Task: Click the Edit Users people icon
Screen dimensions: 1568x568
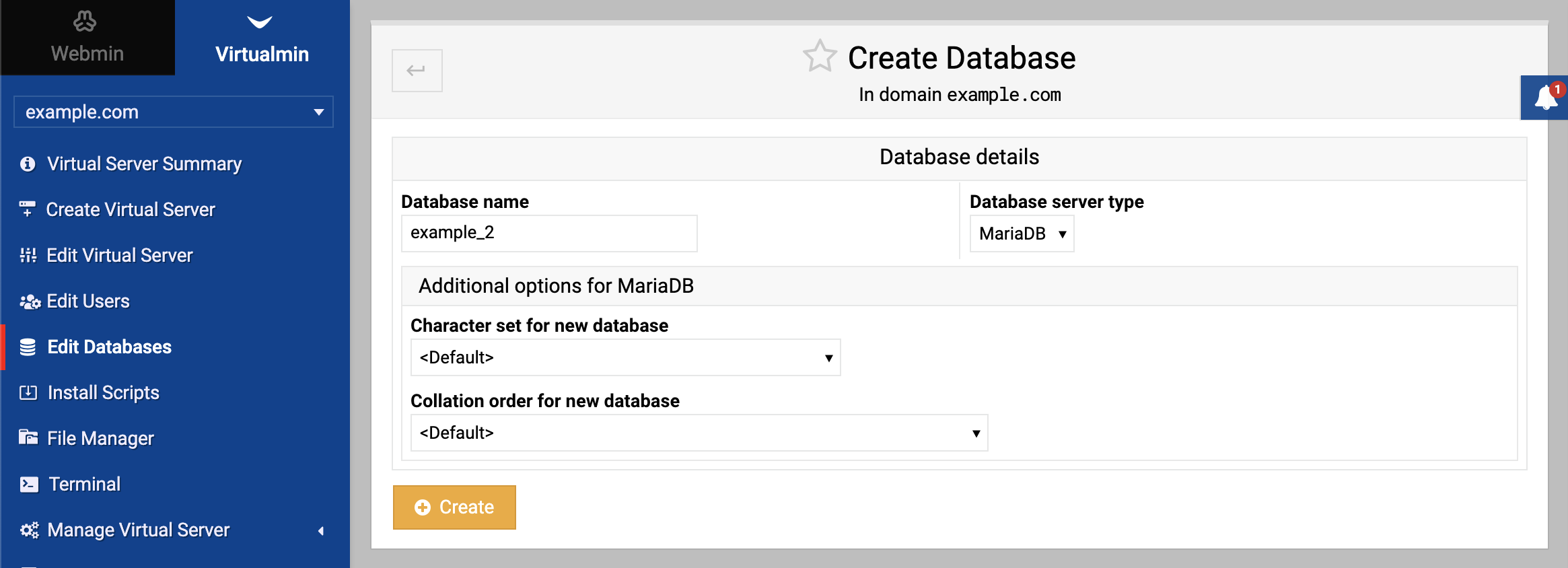Action: [30, 301]
